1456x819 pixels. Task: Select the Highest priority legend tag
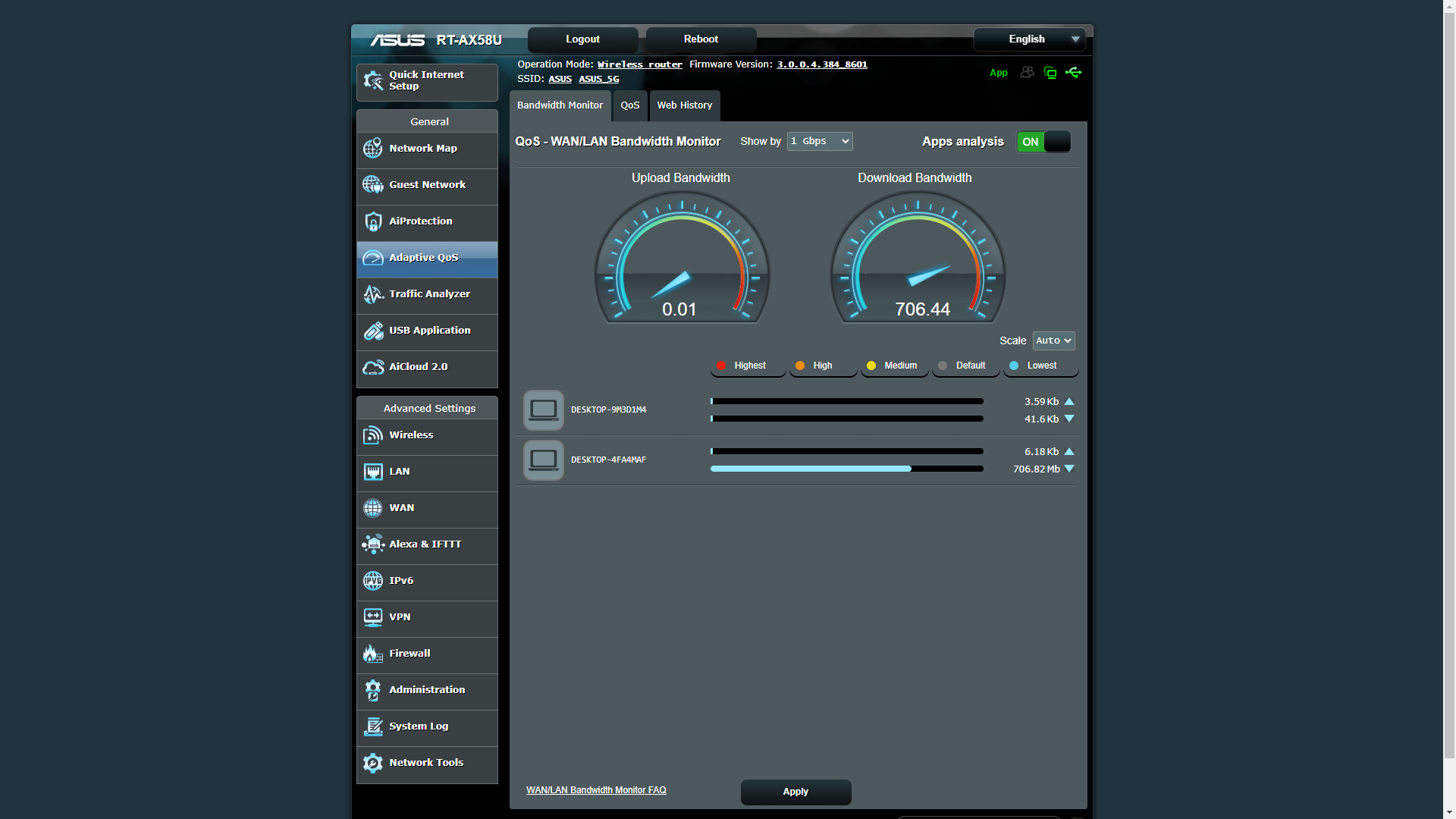click(x=748, y=366)
